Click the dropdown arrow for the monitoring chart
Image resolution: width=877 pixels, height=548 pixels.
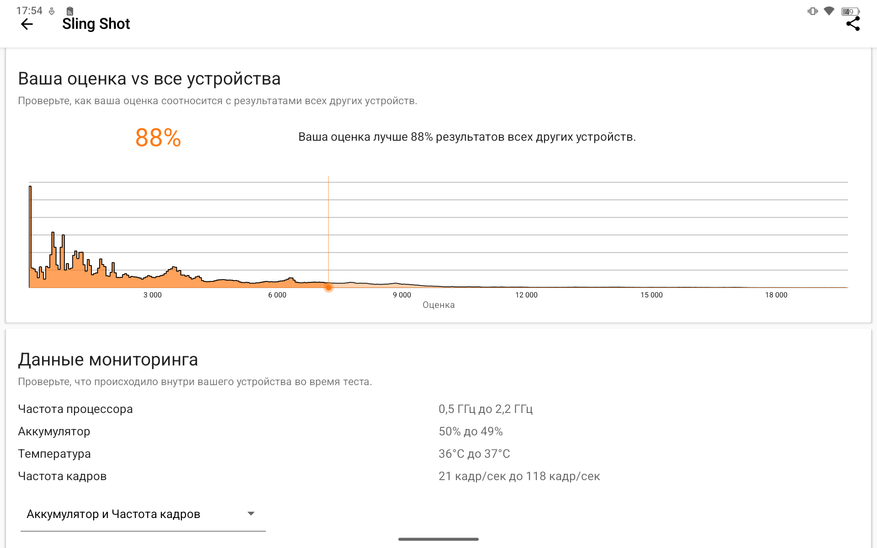tap(251, 514)
